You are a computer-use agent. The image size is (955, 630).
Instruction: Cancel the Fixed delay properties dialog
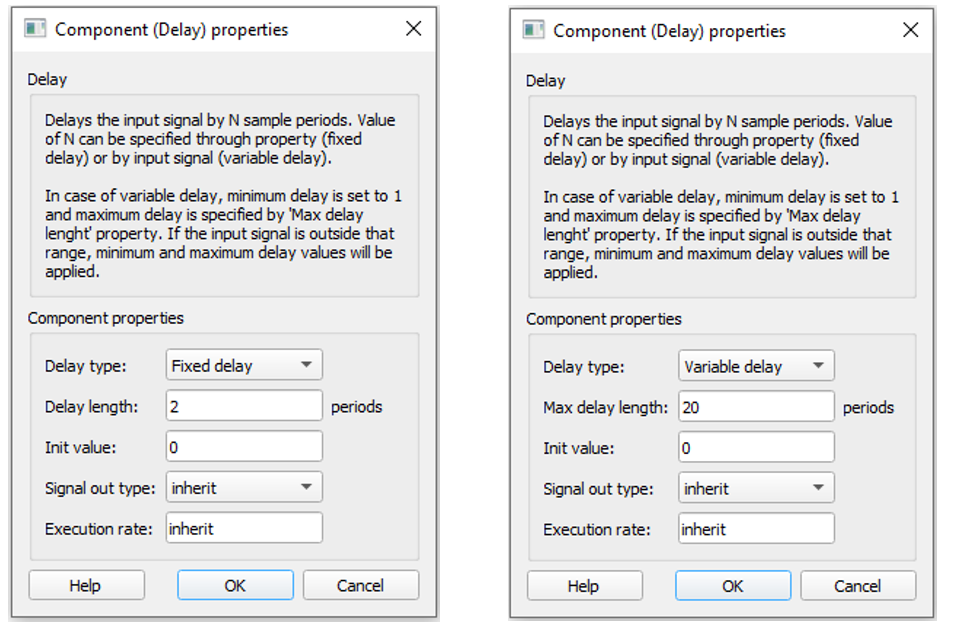(x=361, y=586)
